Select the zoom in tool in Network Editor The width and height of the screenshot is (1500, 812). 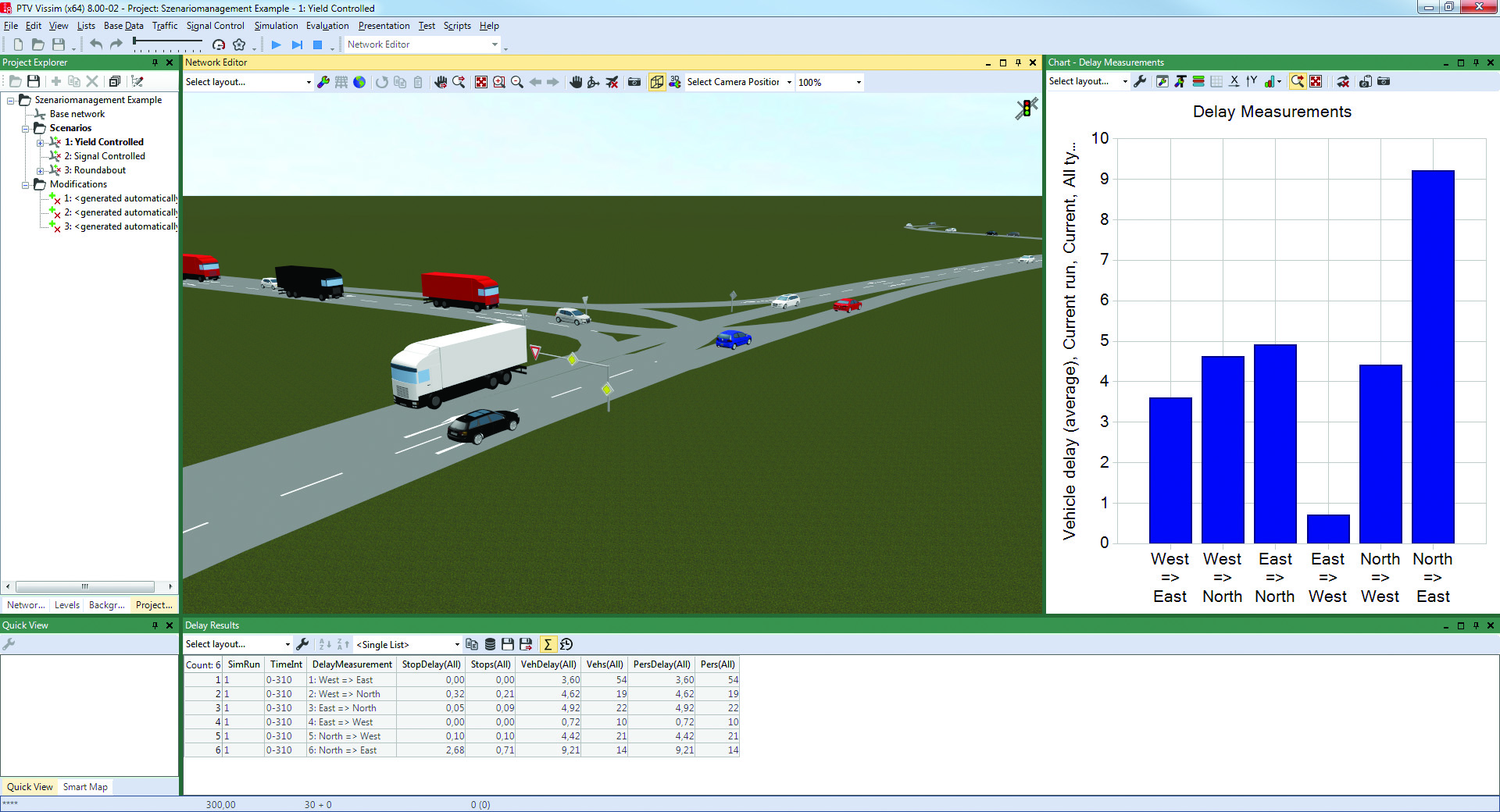pyautogui.click(x=498, y=82)
